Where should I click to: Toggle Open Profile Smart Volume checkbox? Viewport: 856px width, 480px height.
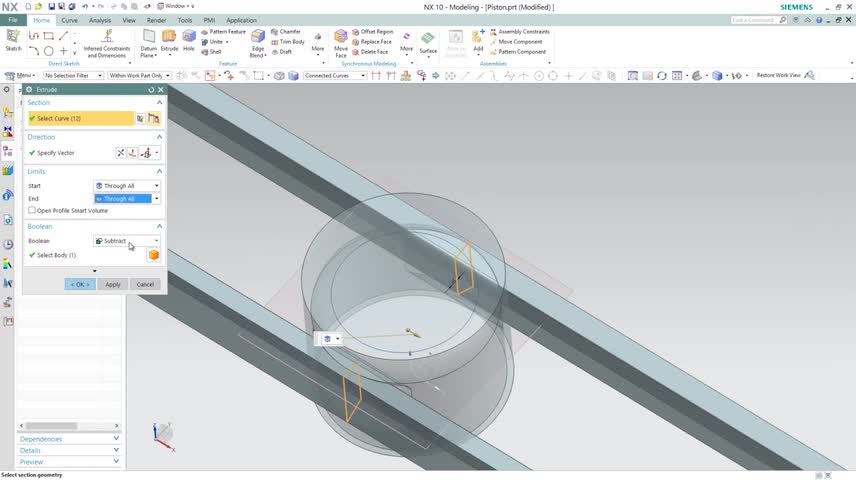[x=32, y=210]
